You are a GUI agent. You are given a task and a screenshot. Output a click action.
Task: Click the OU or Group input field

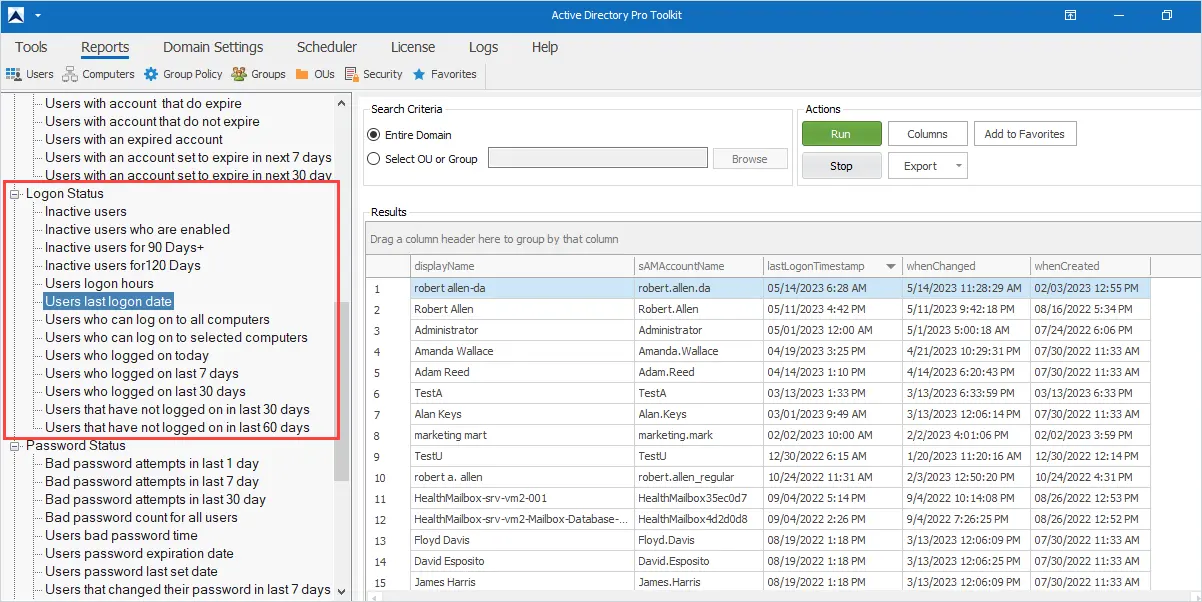[x=598, y=159]
